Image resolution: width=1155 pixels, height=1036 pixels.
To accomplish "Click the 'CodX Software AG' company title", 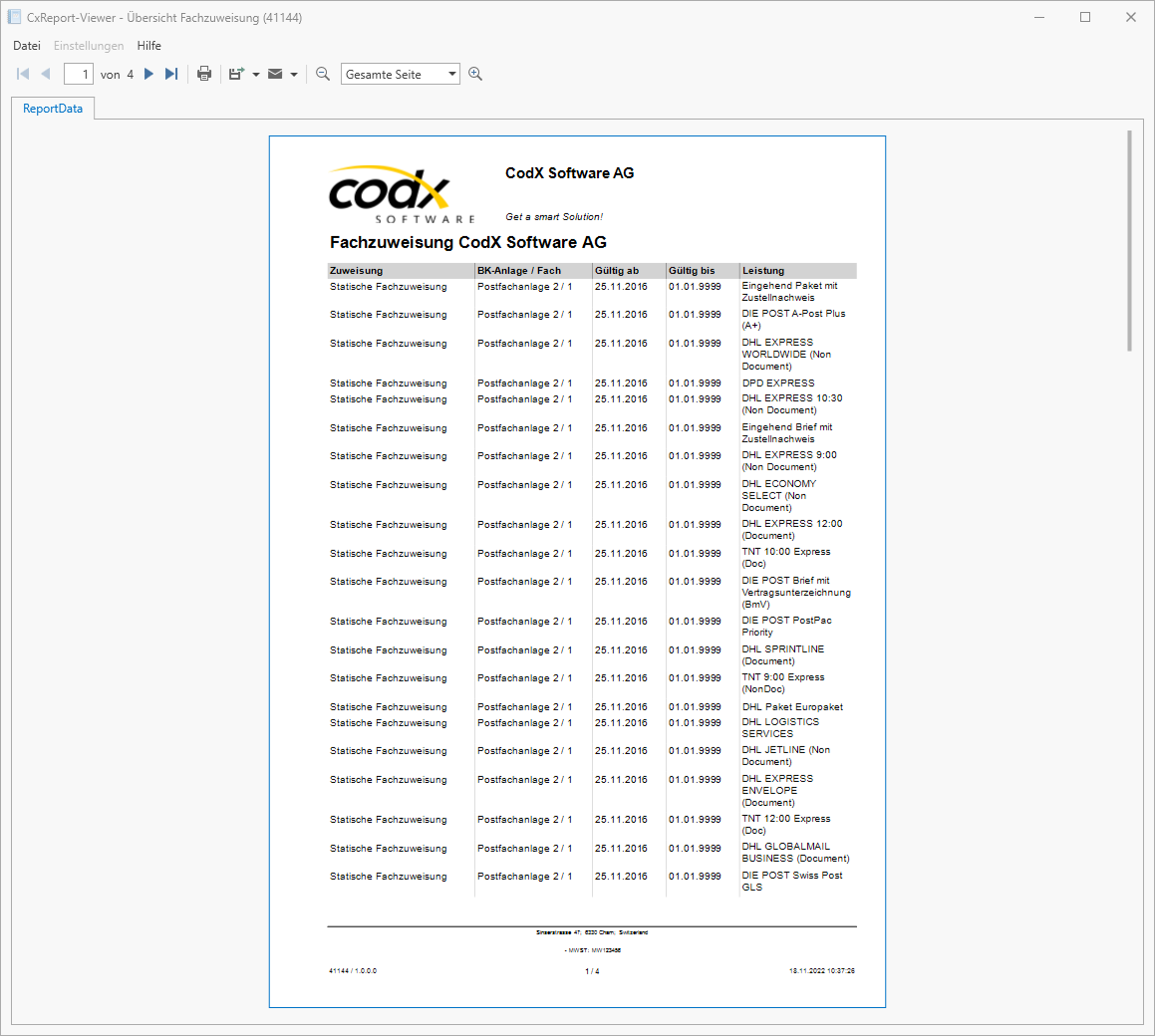I will (x=569, y=173).
